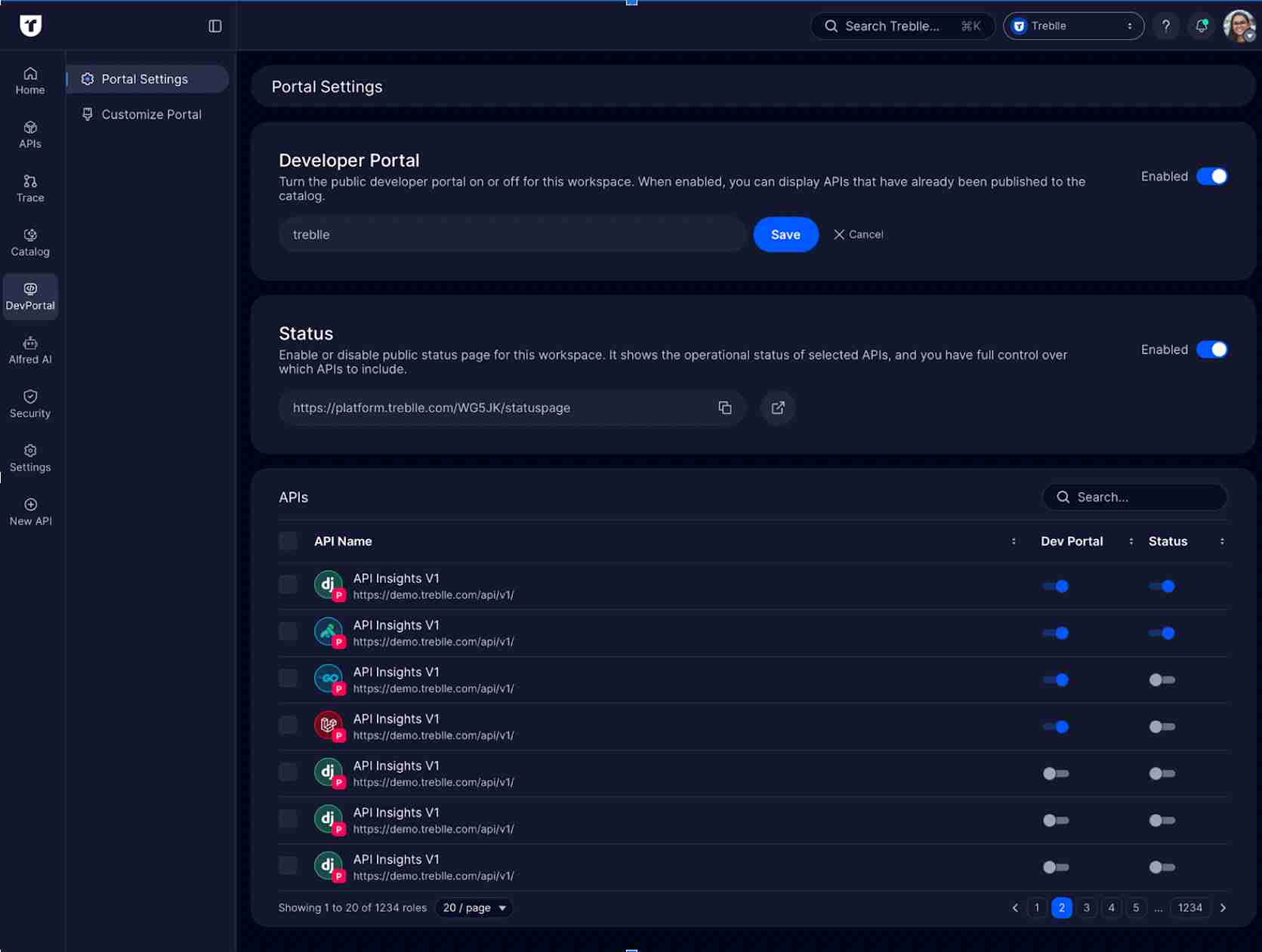The image size is (1262, 952).
Task: Open Alfred AI from the sidebar
Action: pyautogui.click(x=30, y=350)
